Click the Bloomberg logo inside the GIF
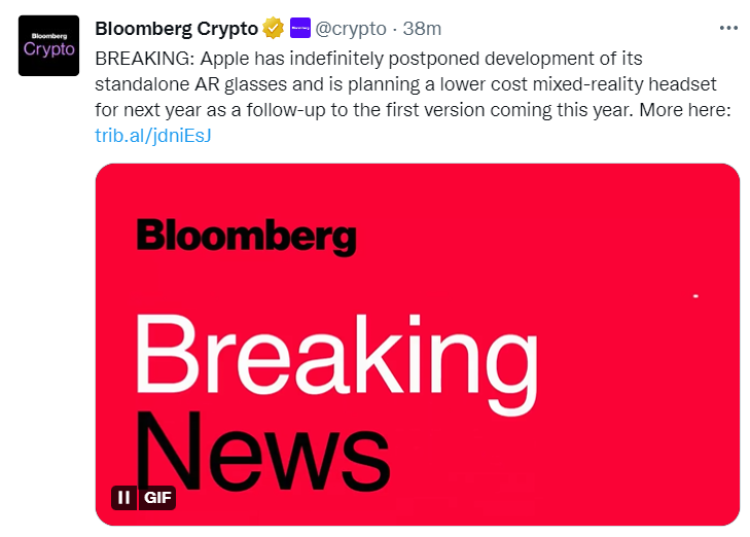The image size is (750, 537). 246,237
